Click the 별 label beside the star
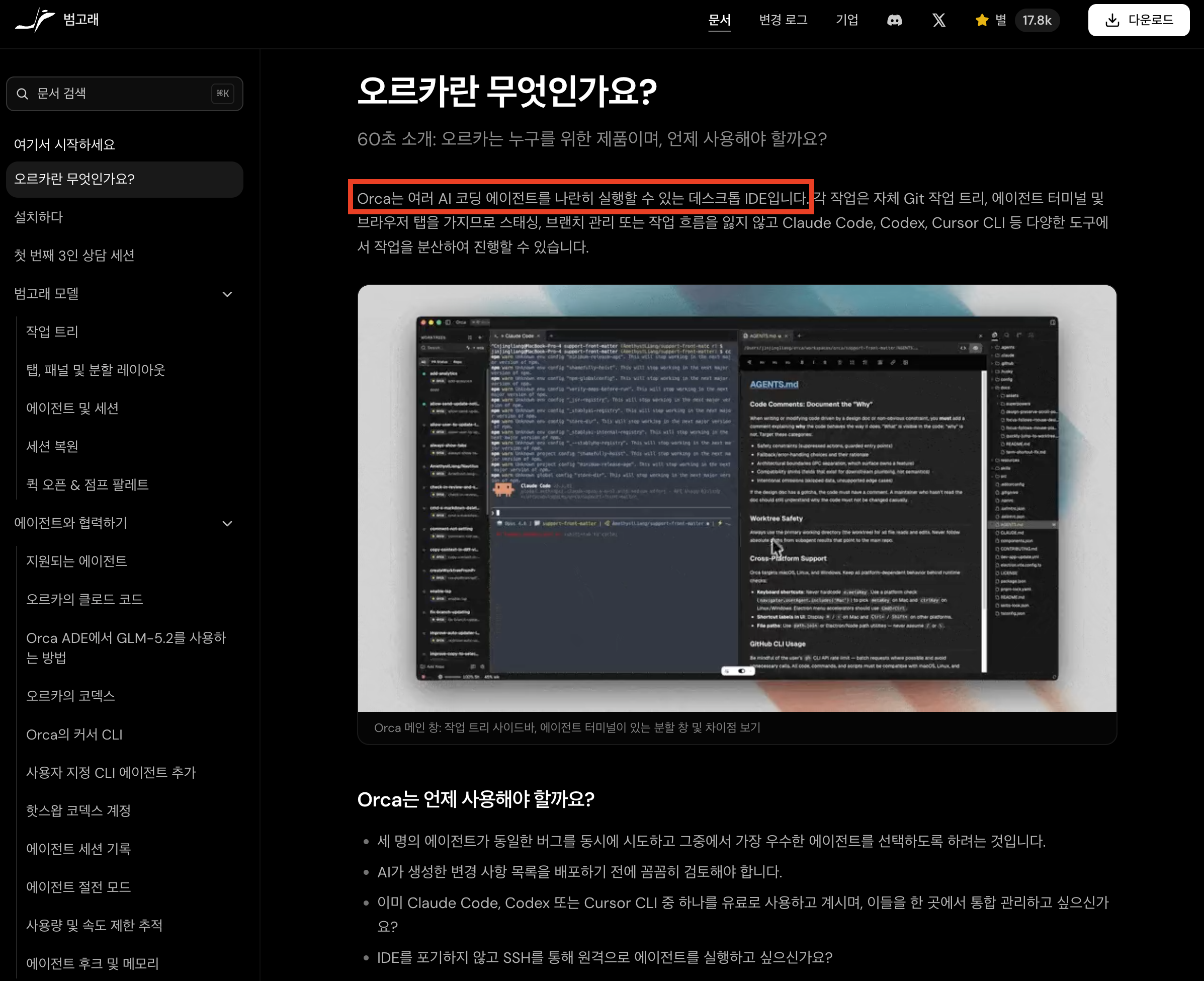 (x=1001, y=20)
